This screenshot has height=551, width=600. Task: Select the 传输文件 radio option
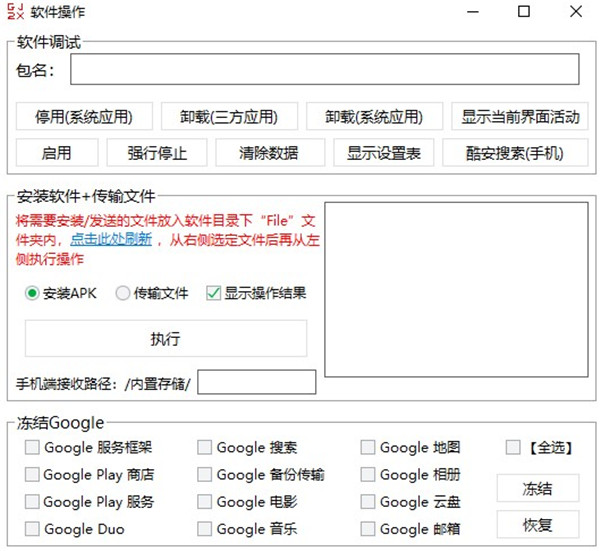coord(123,294)
